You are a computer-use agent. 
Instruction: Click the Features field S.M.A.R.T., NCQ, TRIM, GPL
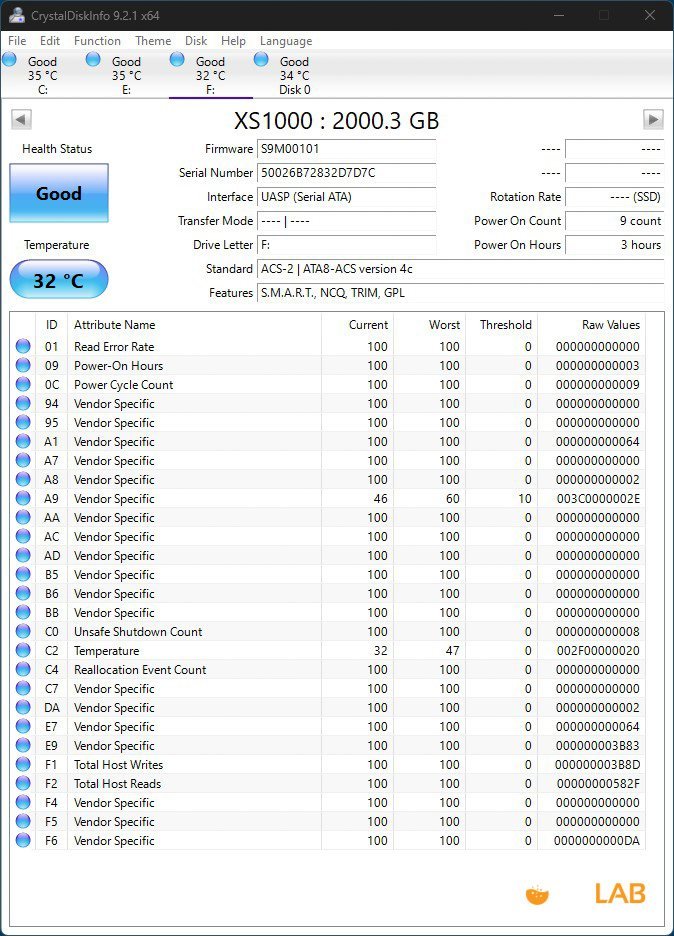tap(460, 292)
